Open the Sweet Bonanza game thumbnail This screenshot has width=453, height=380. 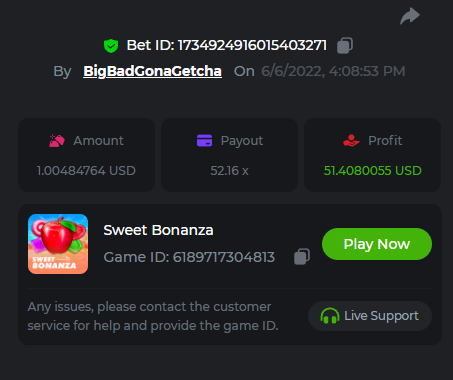[58, 244]
